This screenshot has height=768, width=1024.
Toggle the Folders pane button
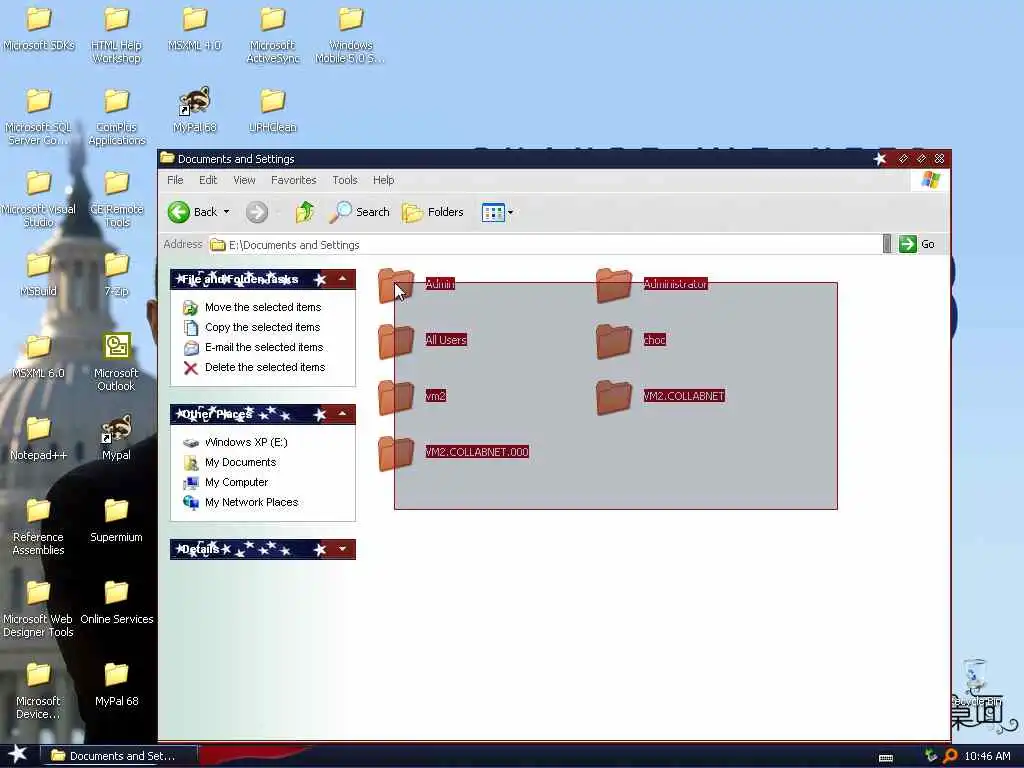(432, 212)
